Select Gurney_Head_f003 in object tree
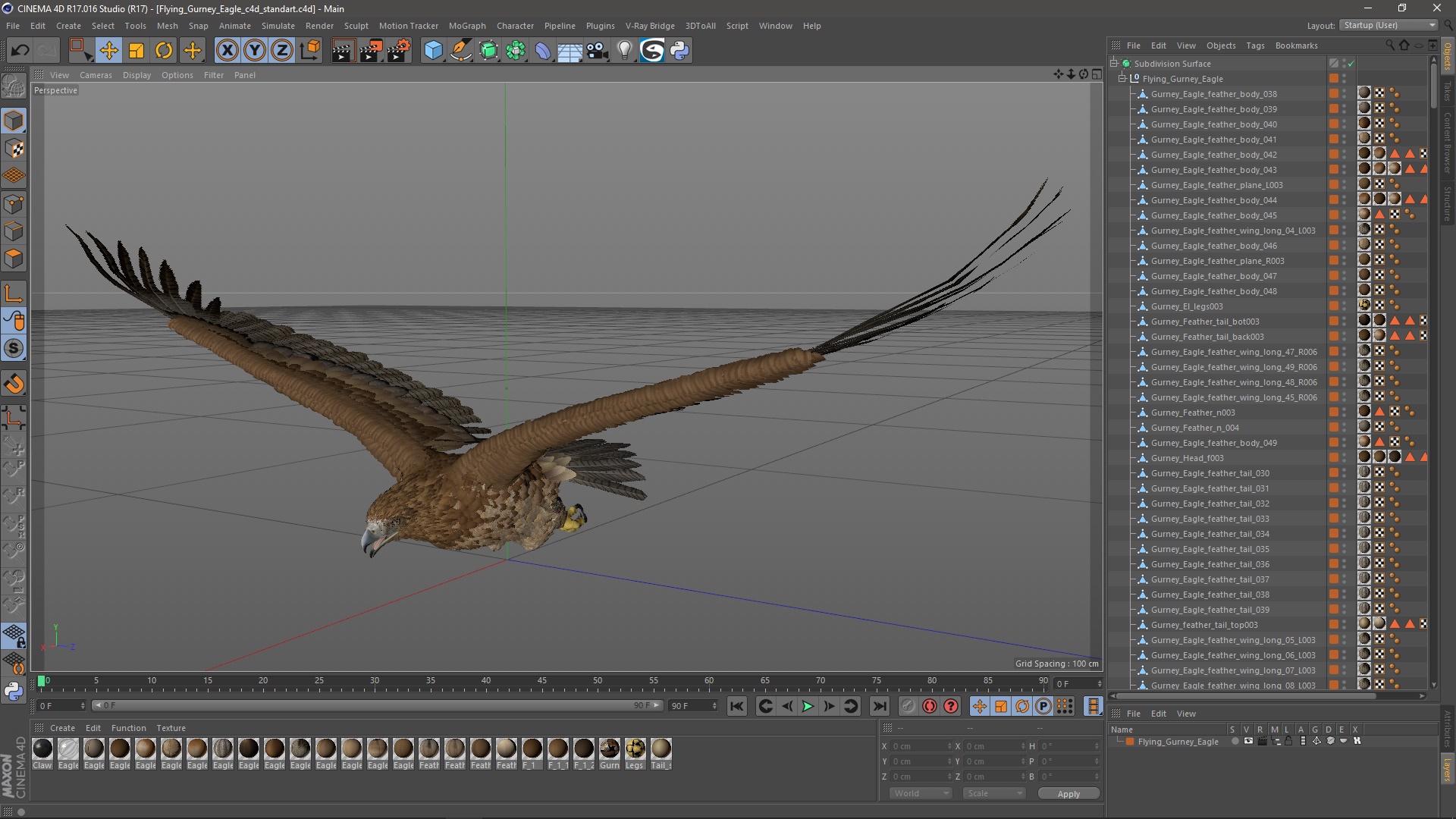Image resolution: width=1456 pixels, height=819 pixels. (1187, 458)
